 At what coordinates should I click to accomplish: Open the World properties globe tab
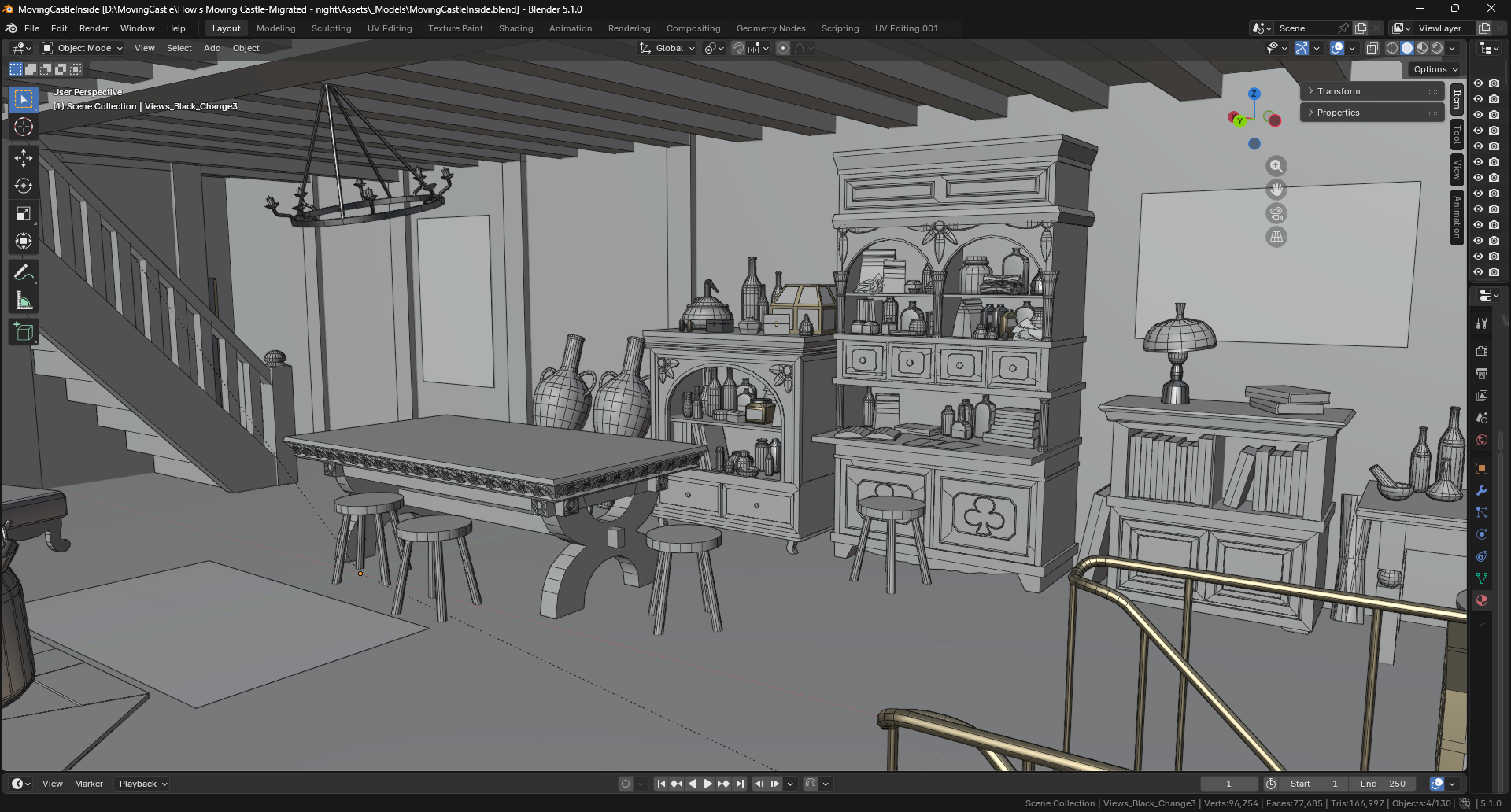[1482, 439]
